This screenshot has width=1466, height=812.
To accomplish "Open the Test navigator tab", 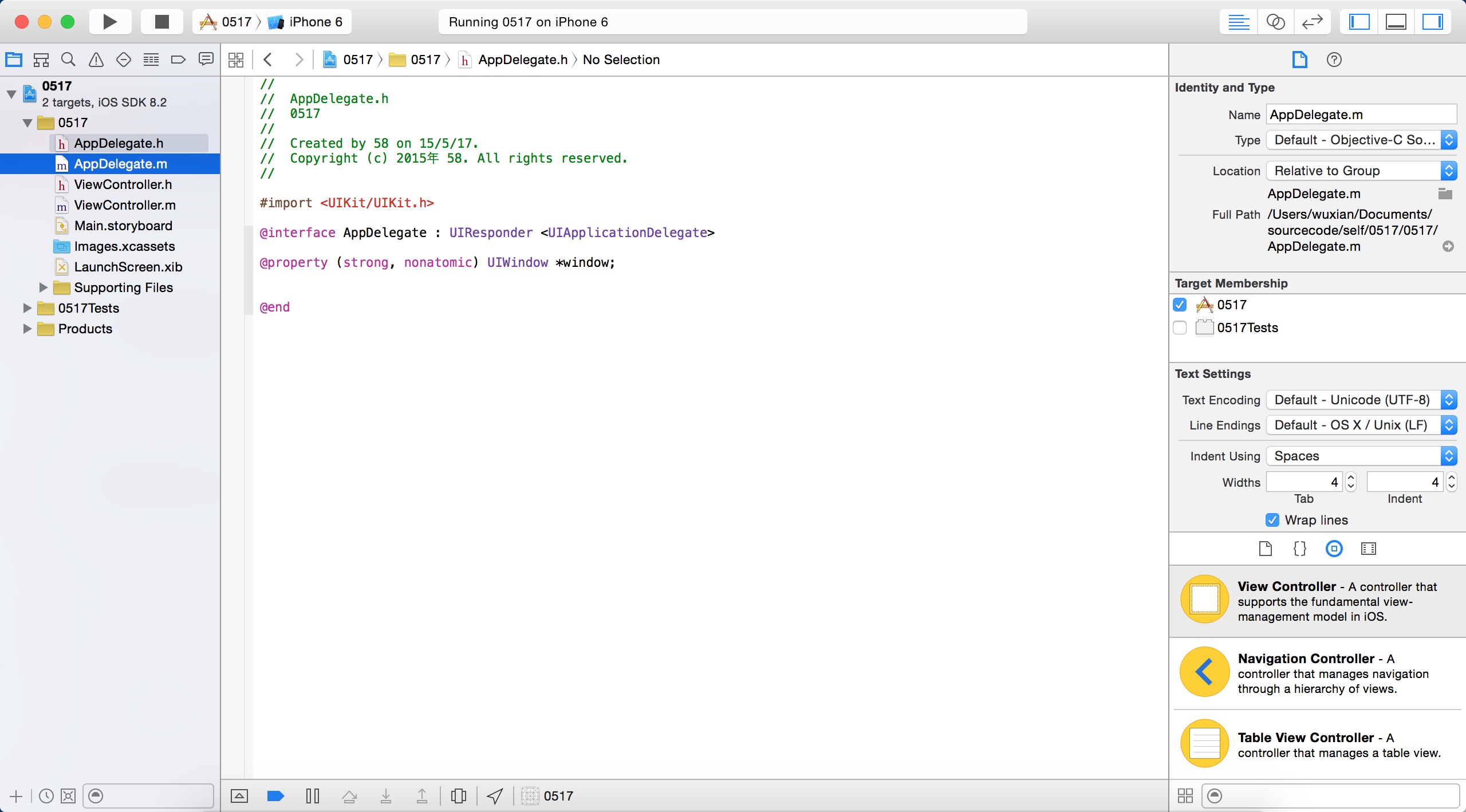I will tap(123, 60).
